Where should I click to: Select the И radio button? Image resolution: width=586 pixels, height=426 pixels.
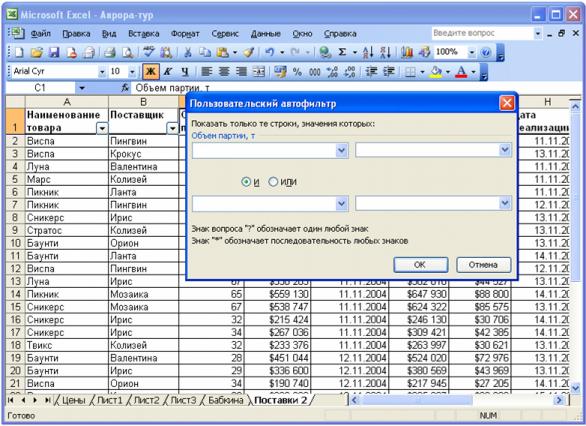[x=246, y=182]
